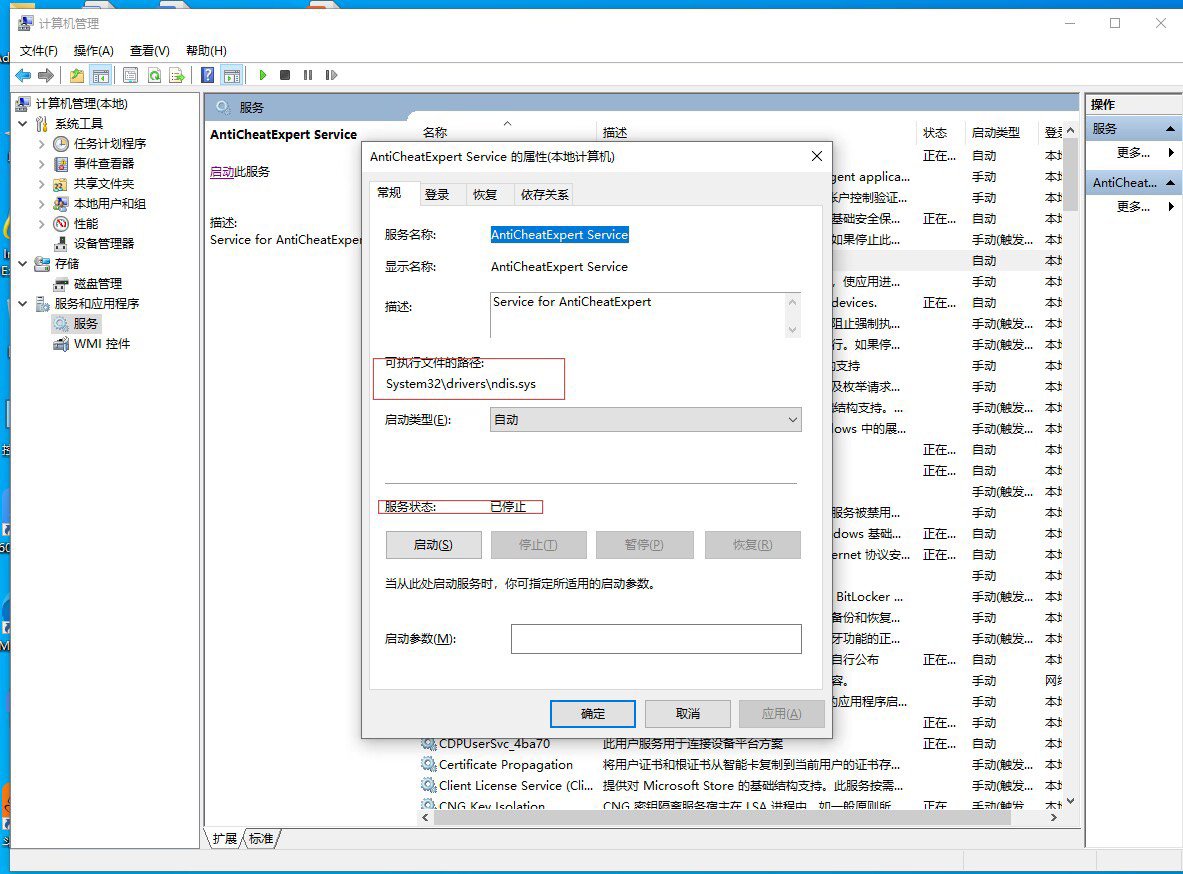Toggle Show/Hide action pane icon
1183x874 pixels.
tap(232, 75)
